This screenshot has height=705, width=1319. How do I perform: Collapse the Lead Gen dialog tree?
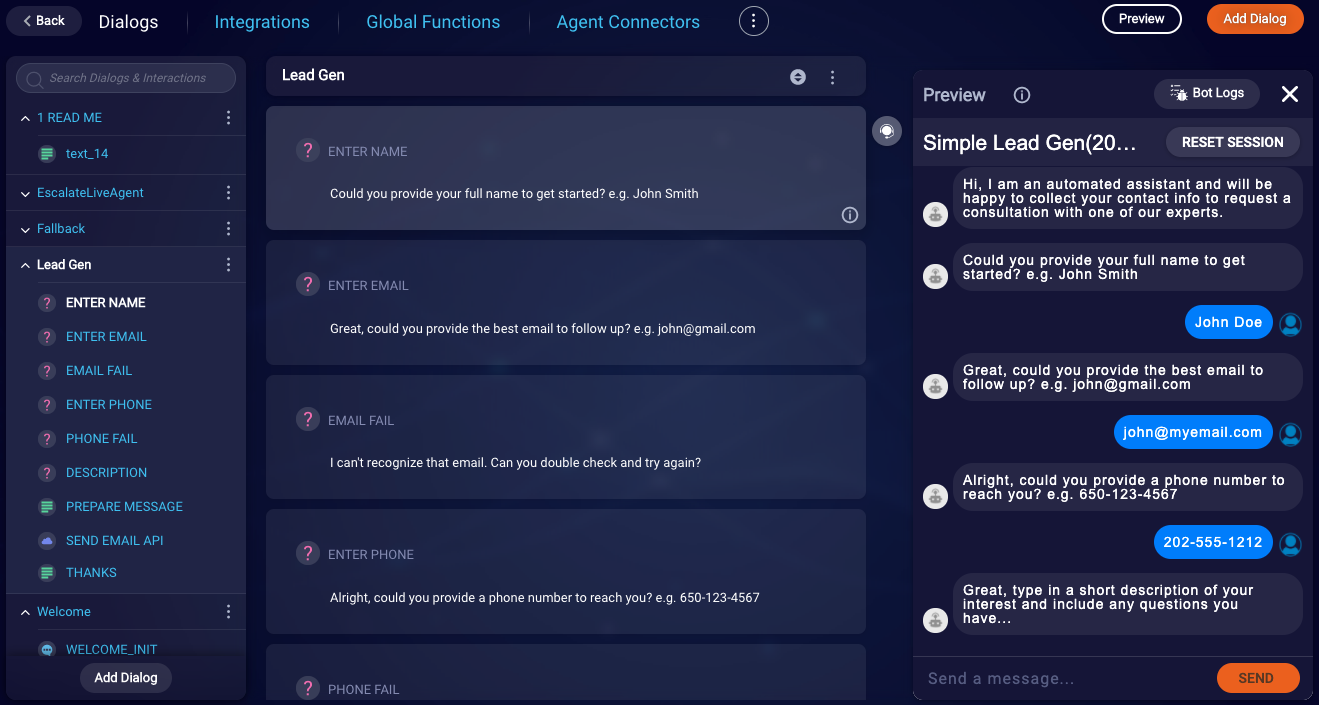(x=24, y=264)
